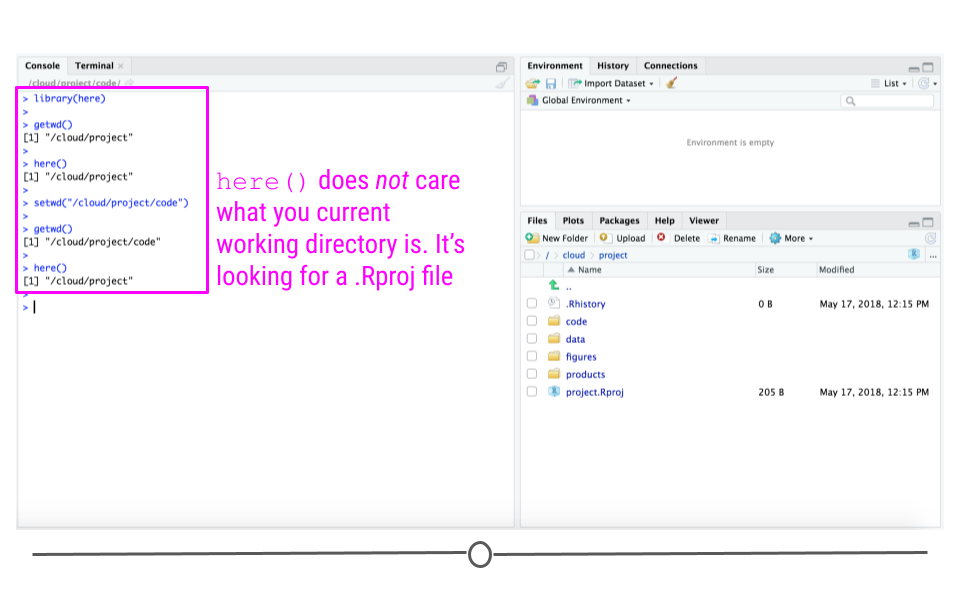Click the Delete button
Screen dimensions: 960x600
tap(678, 238)
